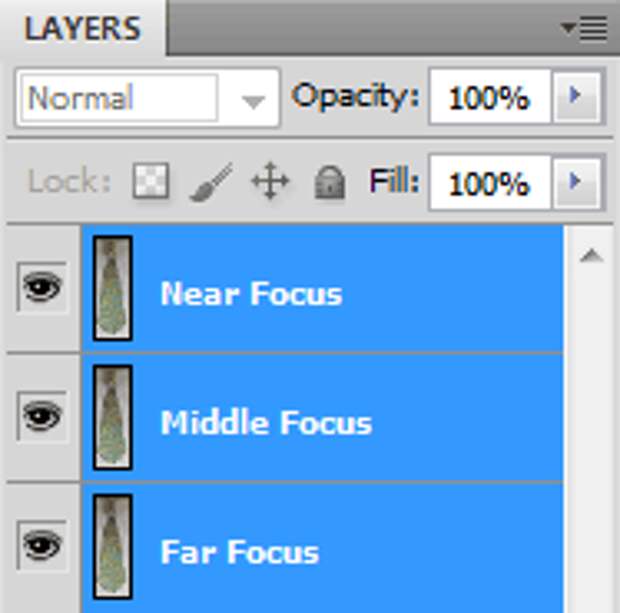Click the lock all padlock icon
620x613 pixels.
coord(329,182)
